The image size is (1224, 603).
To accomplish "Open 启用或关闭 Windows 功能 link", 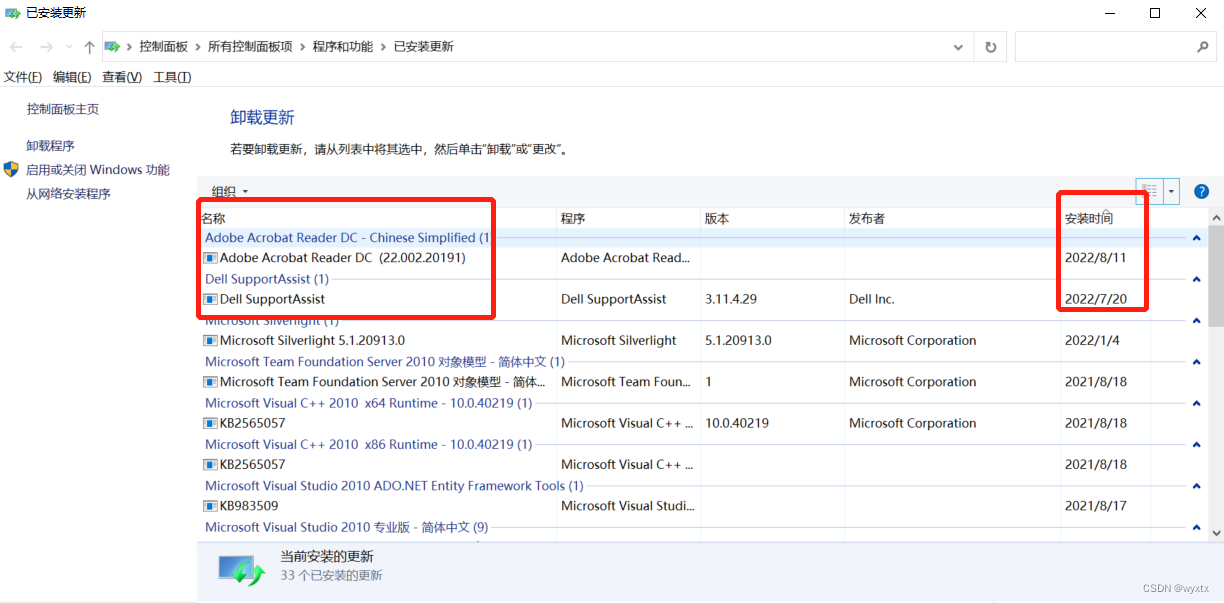I will click(98, 170).
